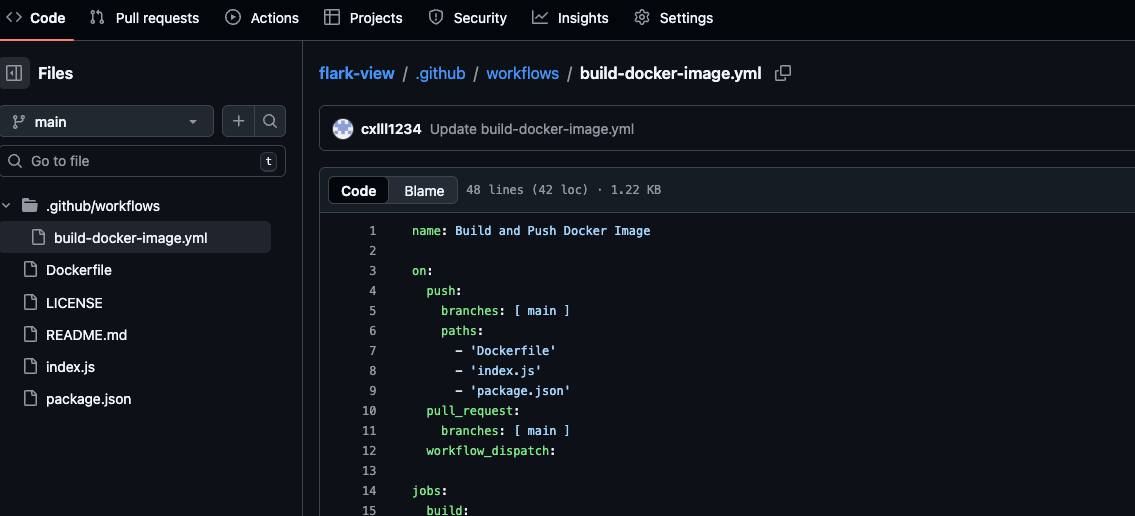
Task: Switch to Blame view
Action: click(x=424, y=190)
